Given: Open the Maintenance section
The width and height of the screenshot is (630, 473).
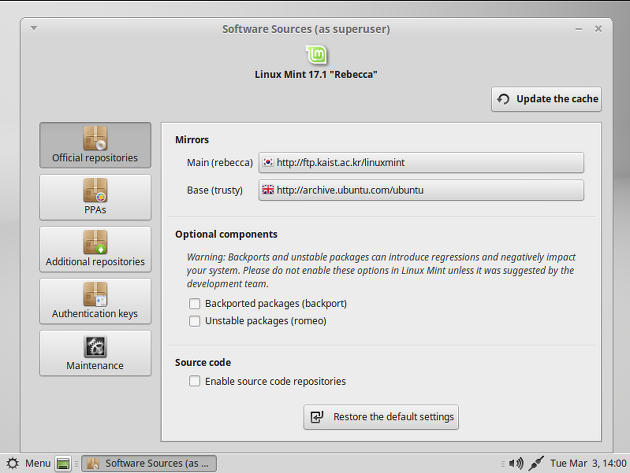Looking at the screenshot, I should pos(95,353).
